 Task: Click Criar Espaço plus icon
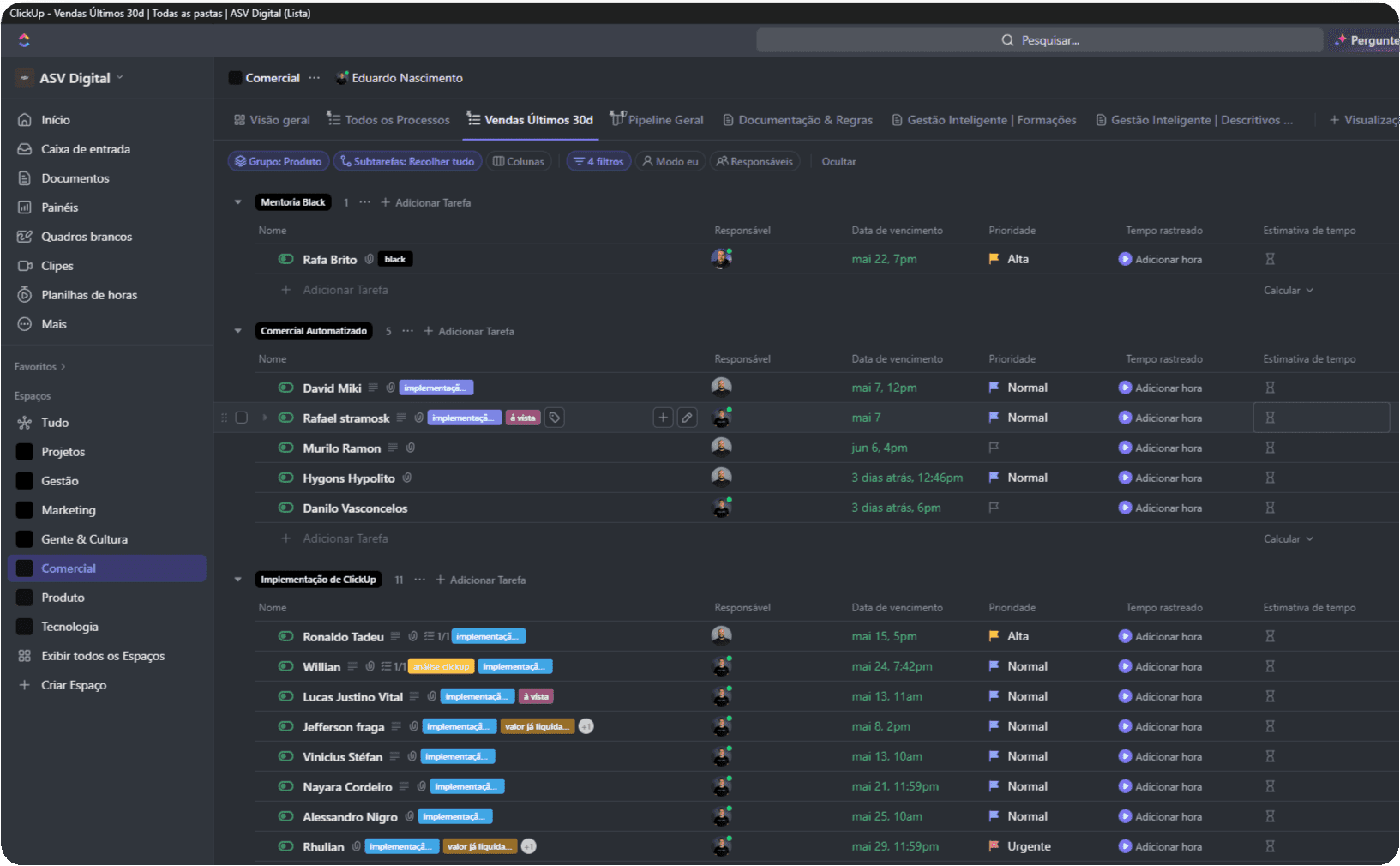[x=24, y=685]
